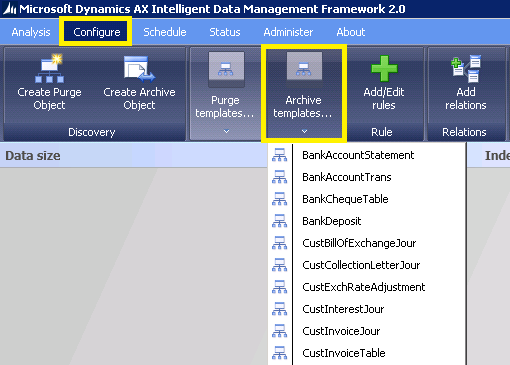Open the Schedule tab
The width and height of the screenshot is (510, 365).
pos(165,32)
